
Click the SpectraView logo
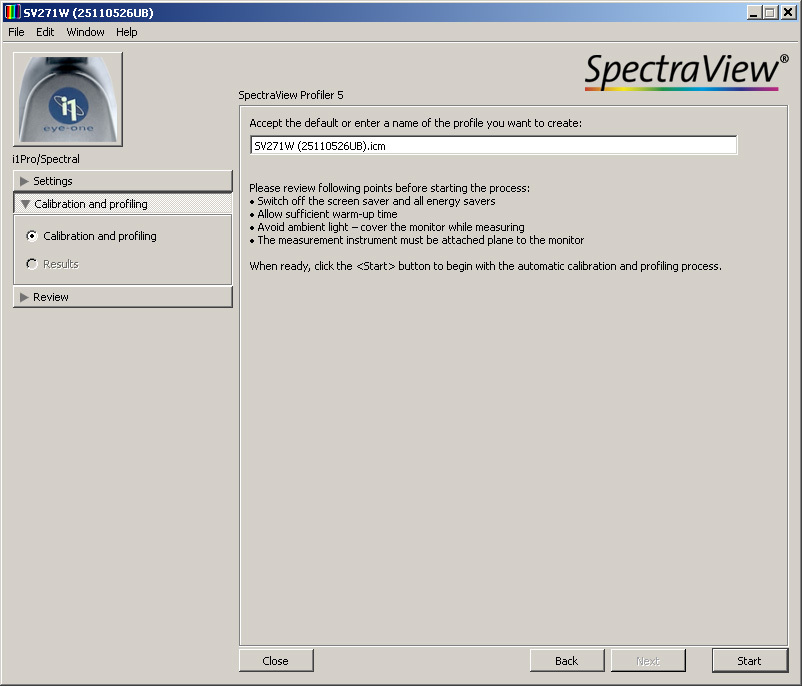[x=685, y=72]
